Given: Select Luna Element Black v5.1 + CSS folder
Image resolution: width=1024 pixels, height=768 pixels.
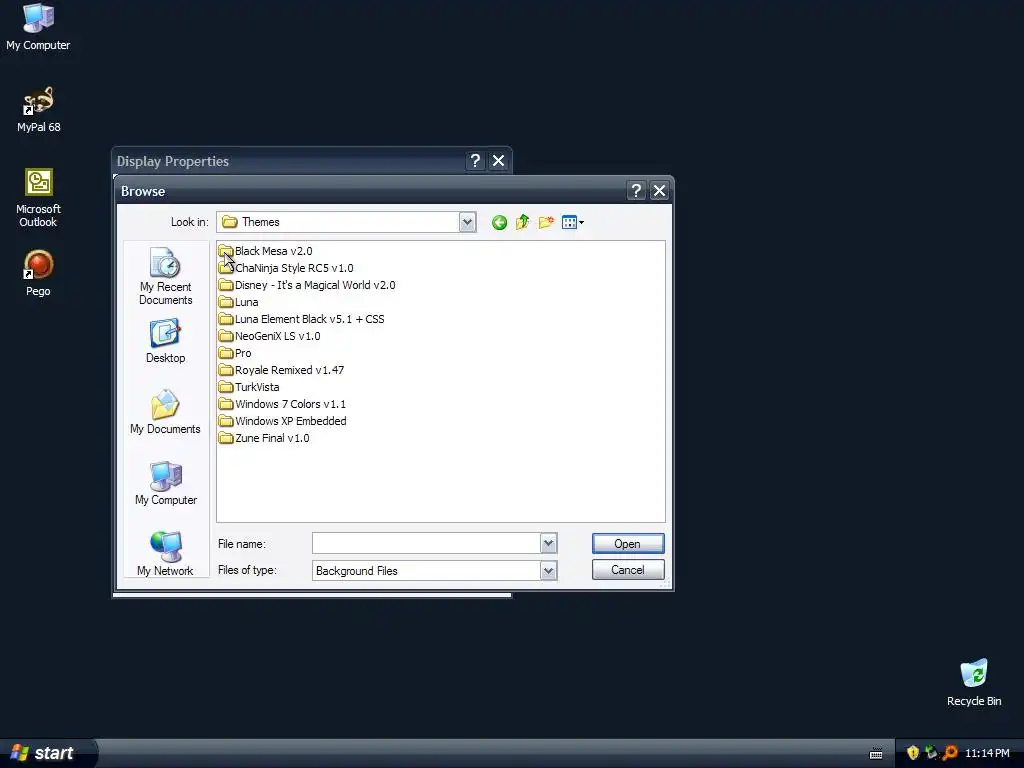Looking at the screenshot, I should click(x=302, y=319).
